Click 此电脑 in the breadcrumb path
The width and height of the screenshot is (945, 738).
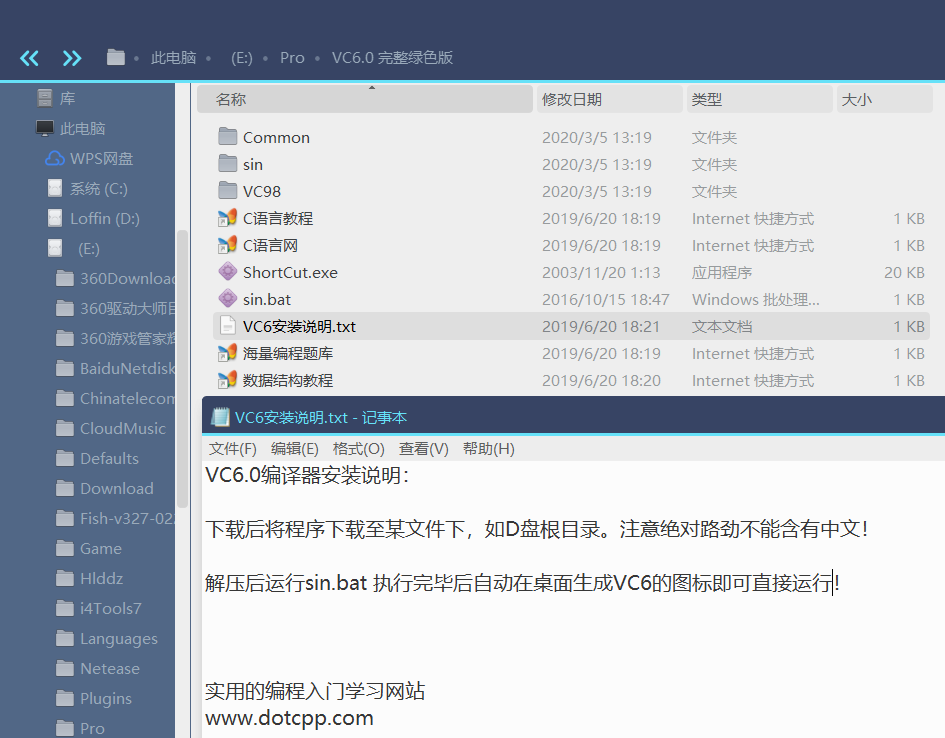pos(172,57)
